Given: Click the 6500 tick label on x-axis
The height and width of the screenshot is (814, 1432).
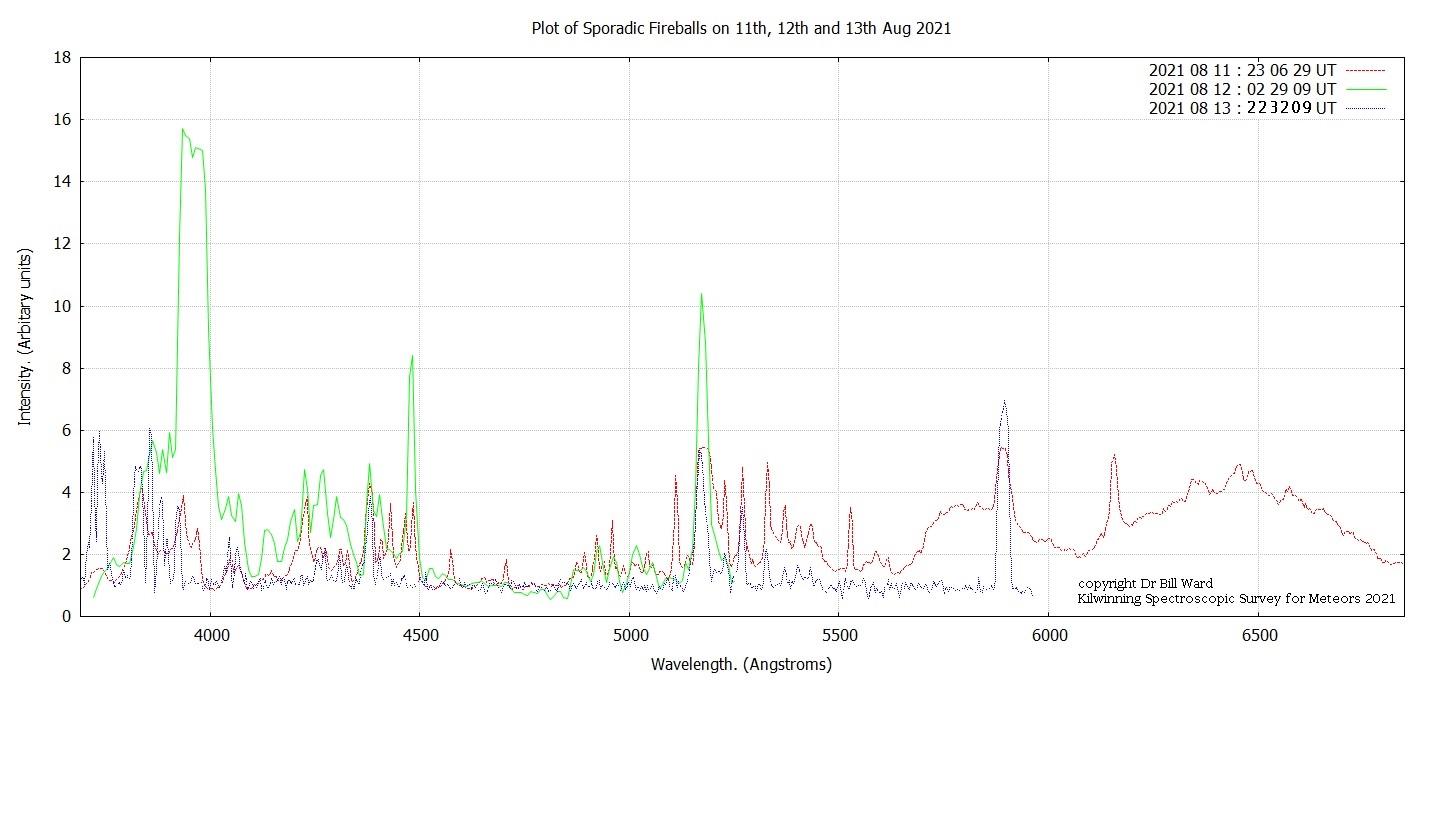Looking at the screenshot, I should click(1260, 634).
